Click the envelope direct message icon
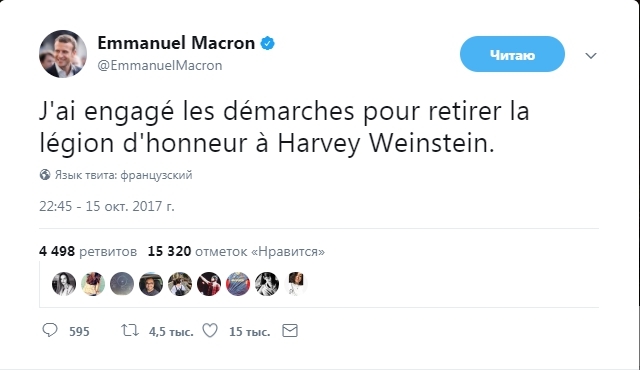 pyautogui.click(x=290, y=330)
